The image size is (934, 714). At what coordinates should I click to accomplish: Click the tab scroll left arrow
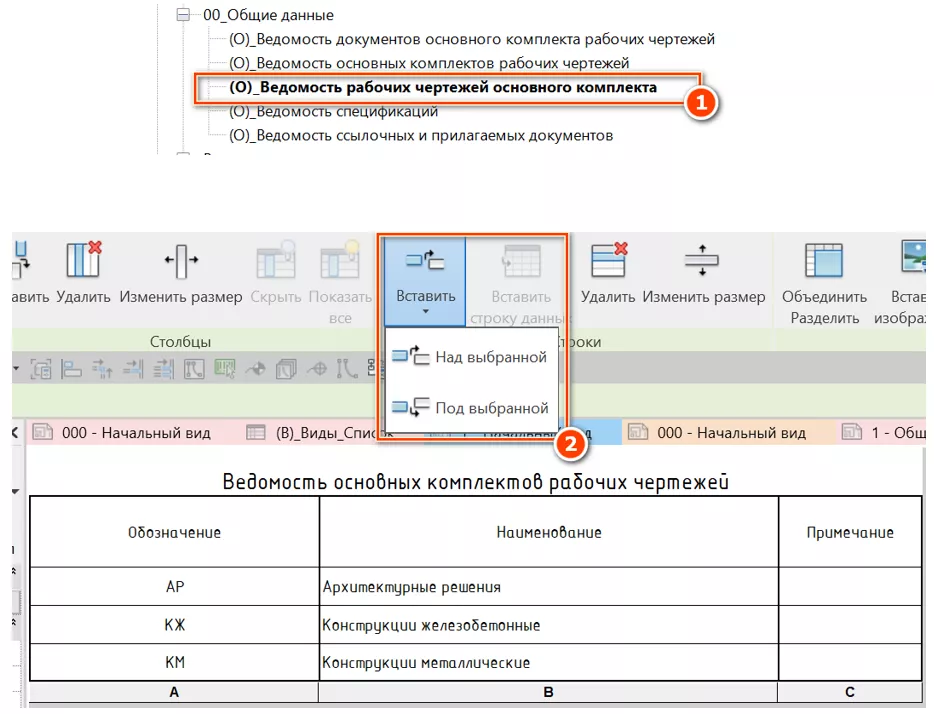tap(15, 433)
